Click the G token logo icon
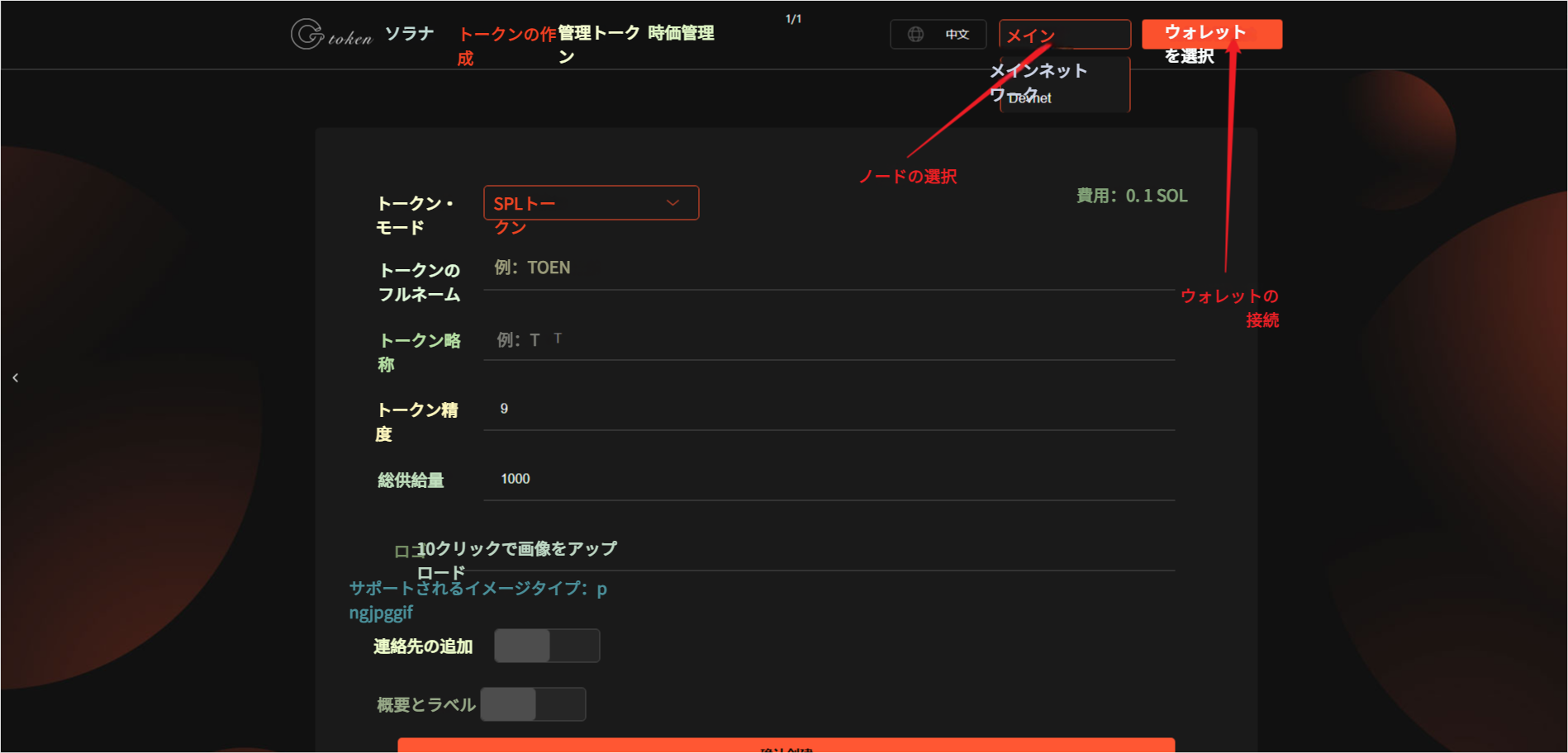 tap(307, 34)
